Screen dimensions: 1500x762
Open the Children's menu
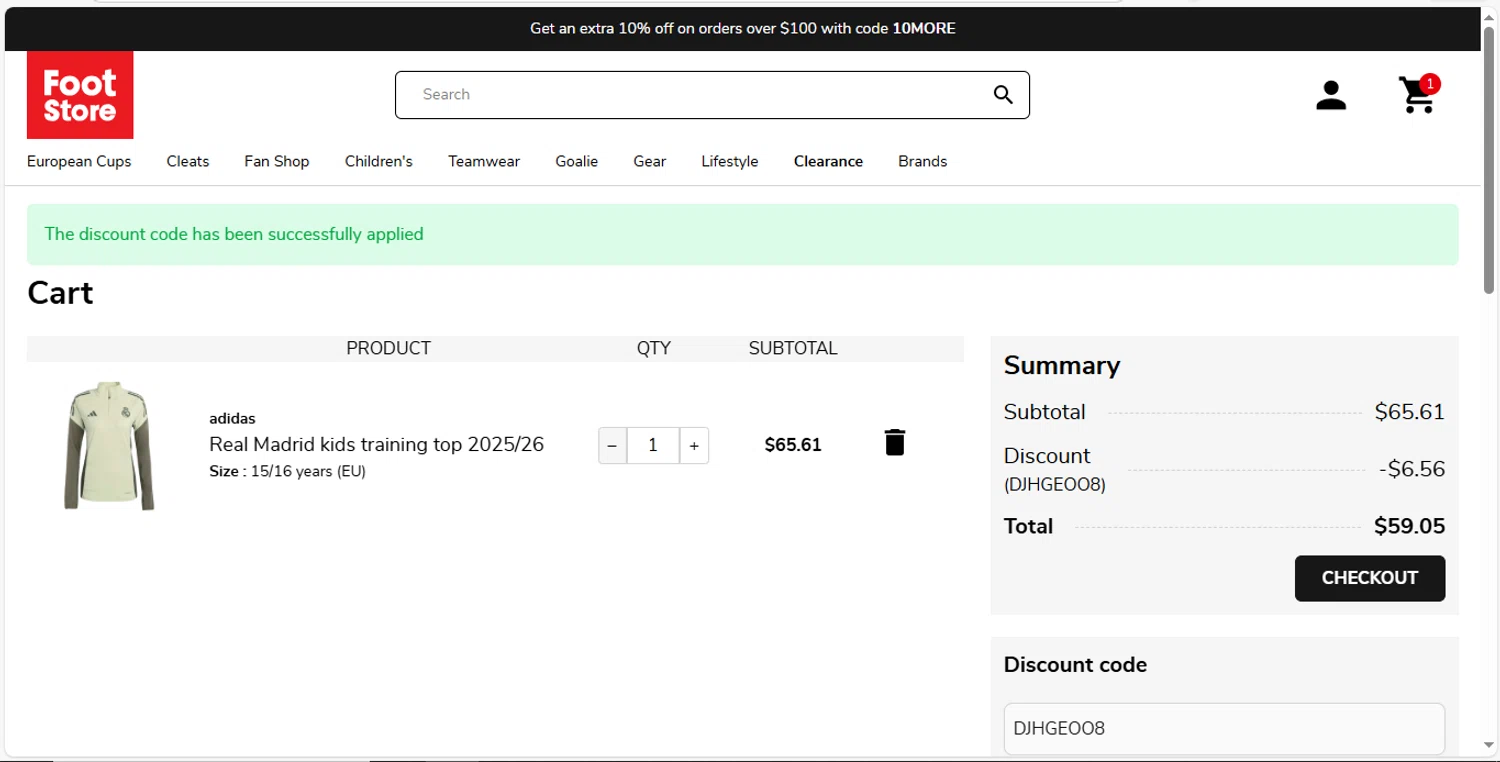(379, 161)
